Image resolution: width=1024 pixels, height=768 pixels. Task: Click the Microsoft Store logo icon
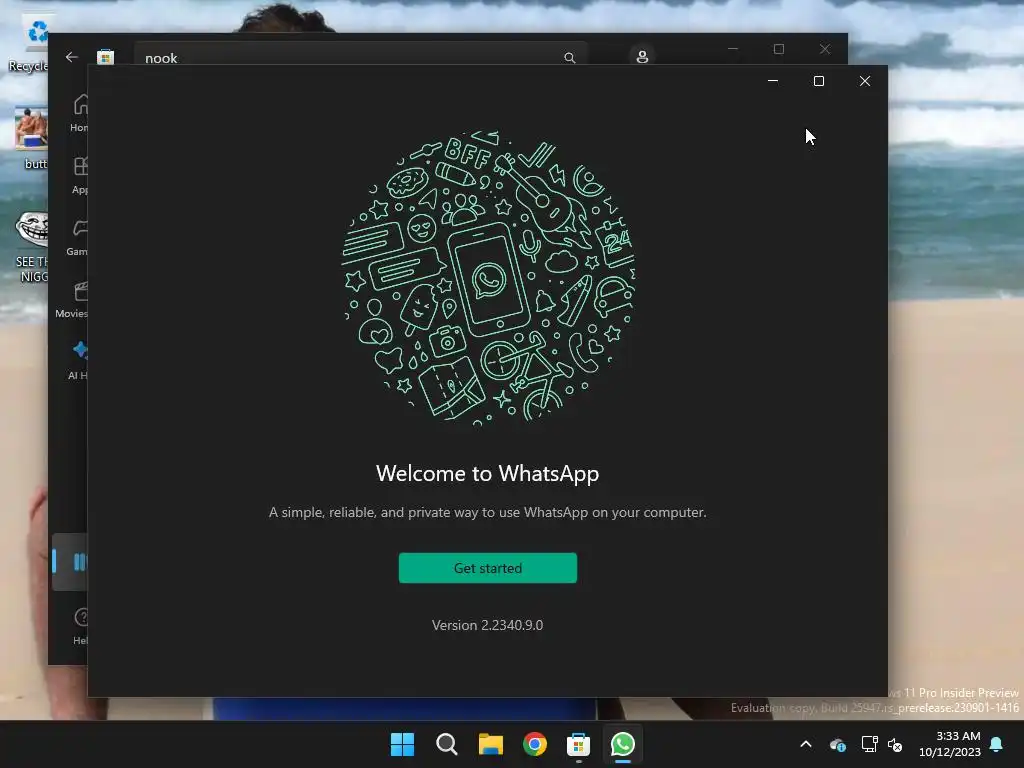[x=105, y=57]
